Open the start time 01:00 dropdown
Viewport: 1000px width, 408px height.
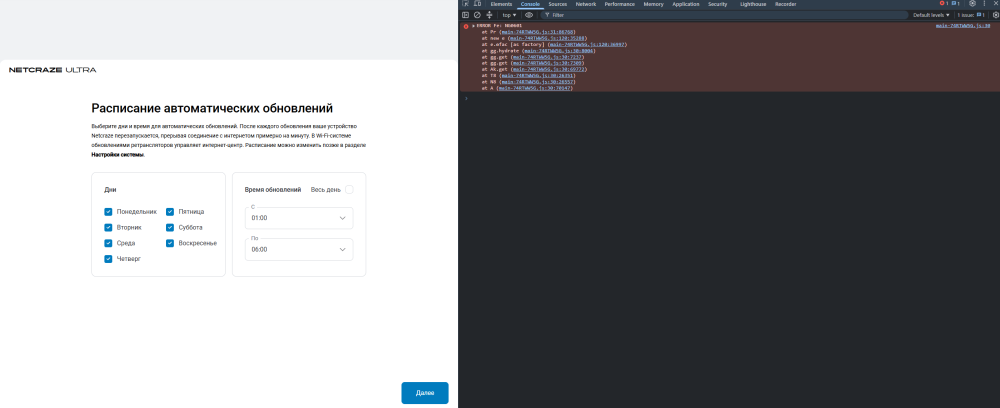[x=298, y=218]
